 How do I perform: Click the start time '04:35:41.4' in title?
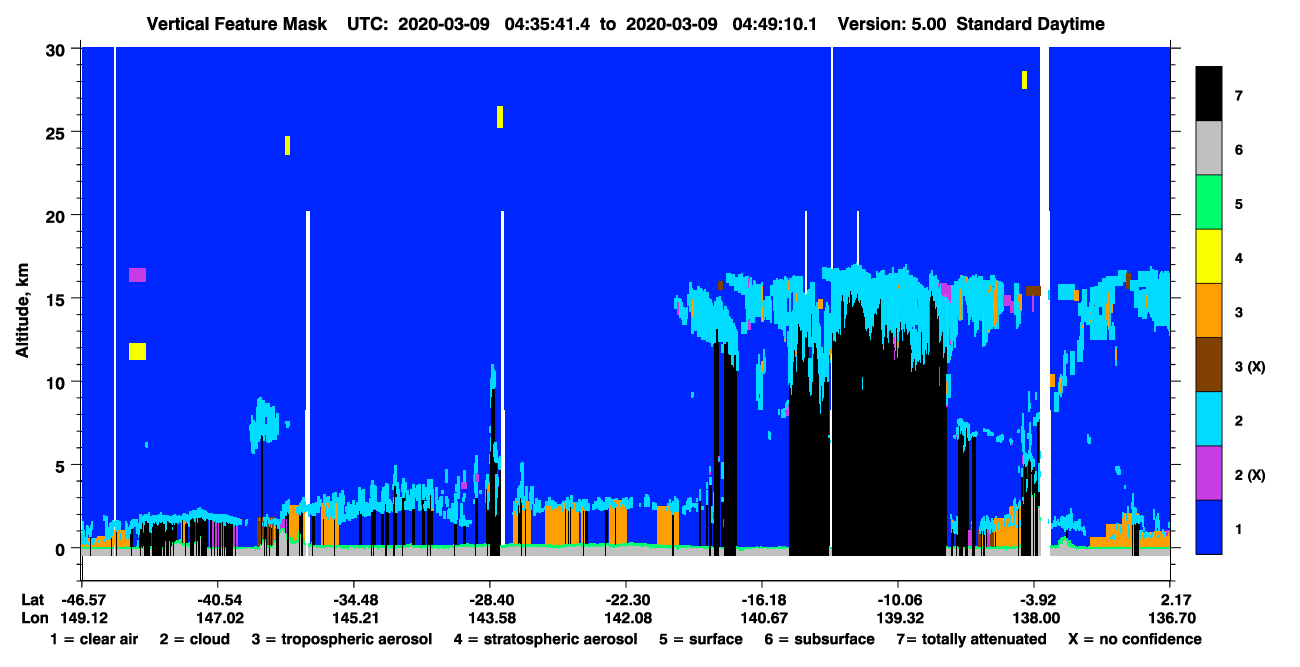click(550, 24)
